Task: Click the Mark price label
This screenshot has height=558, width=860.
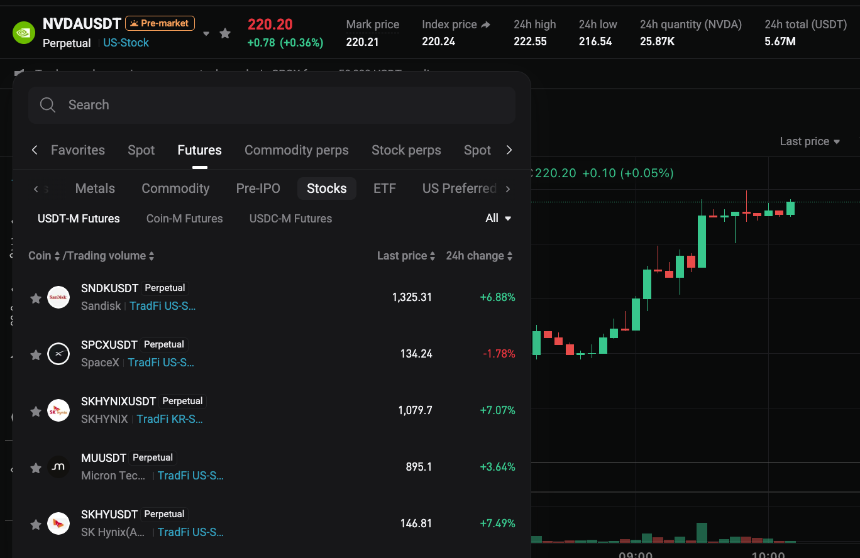Action: click(x=372, y=25)
